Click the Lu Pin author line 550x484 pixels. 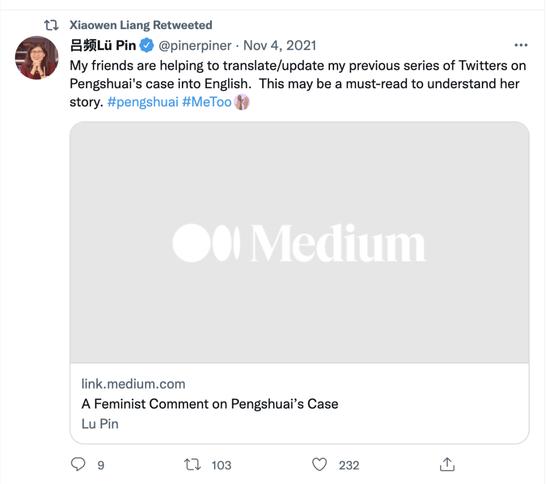pyautogui.click(x=100, y=424)
